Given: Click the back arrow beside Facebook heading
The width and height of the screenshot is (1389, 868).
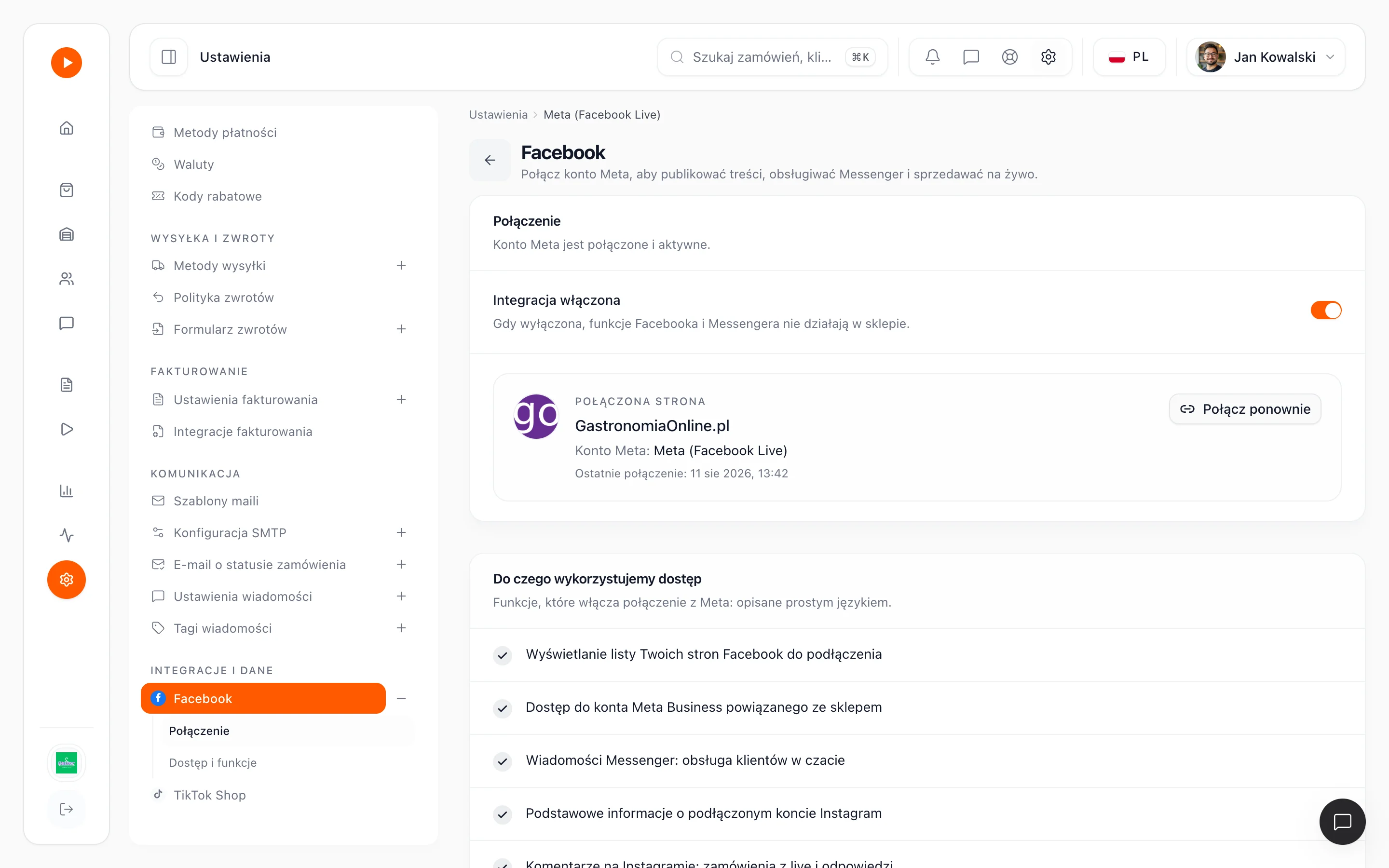Looking at the screenshot, I should [x=490, y=160].
